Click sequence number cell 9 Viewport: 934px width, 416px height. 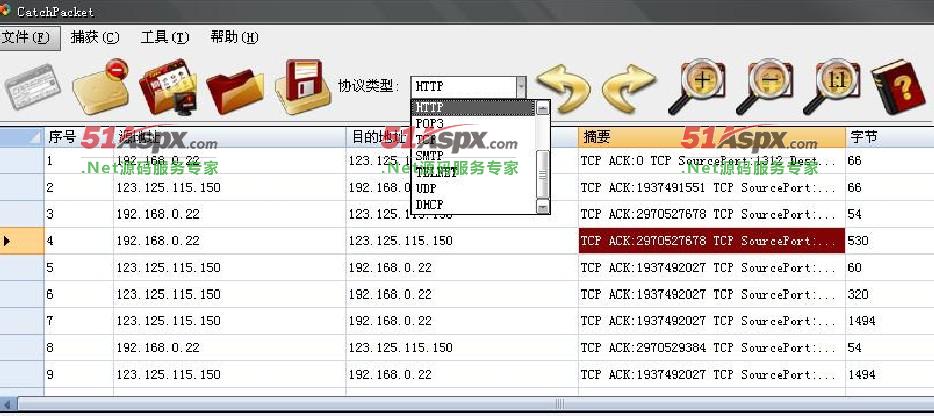pyautogui.click(x=79, y=374)
